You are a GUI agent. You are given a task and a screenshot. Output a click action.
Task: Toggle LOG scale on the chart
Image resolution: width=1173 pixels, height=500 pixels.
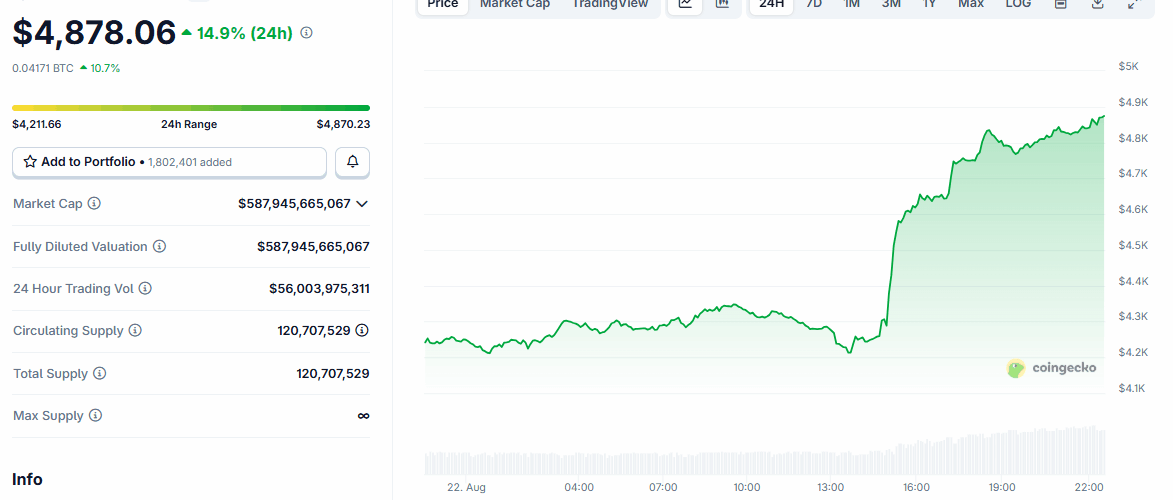pos(1018,4)
